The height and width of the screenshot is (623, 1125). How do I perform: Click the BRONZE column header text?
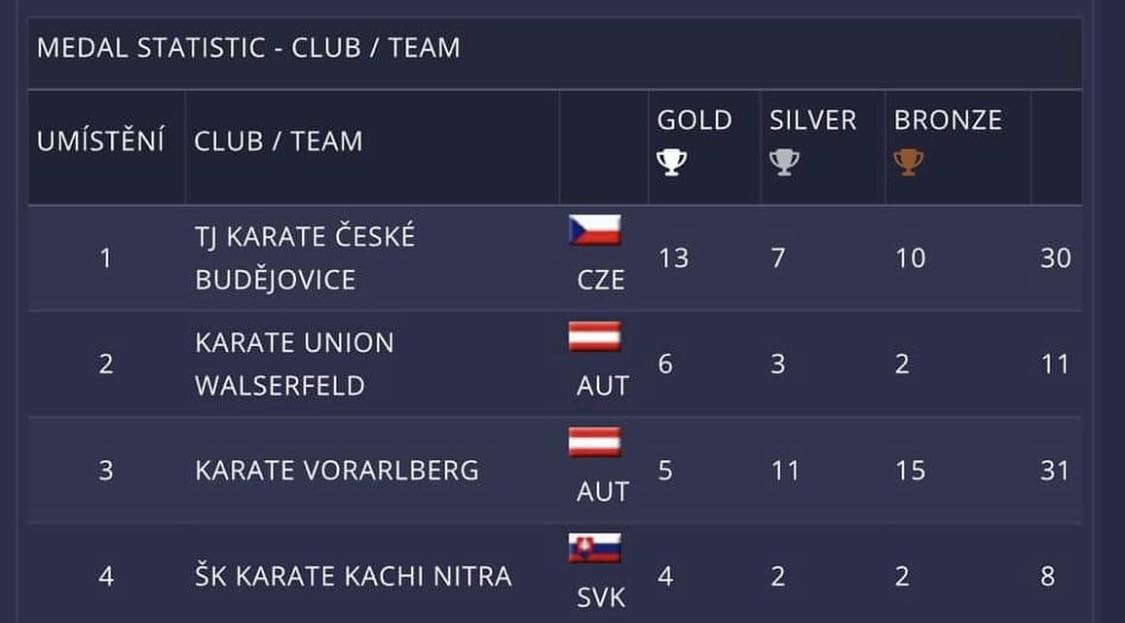[x=947, y=121]
